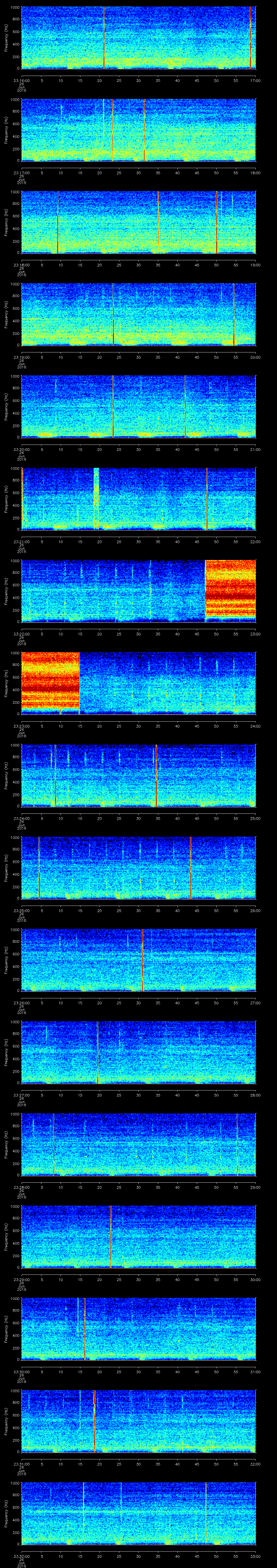Image resolution: width=277 pixels, height=1568 pixels.
Task: Click the "23:20:00" start time label
Action: (21, 449)
